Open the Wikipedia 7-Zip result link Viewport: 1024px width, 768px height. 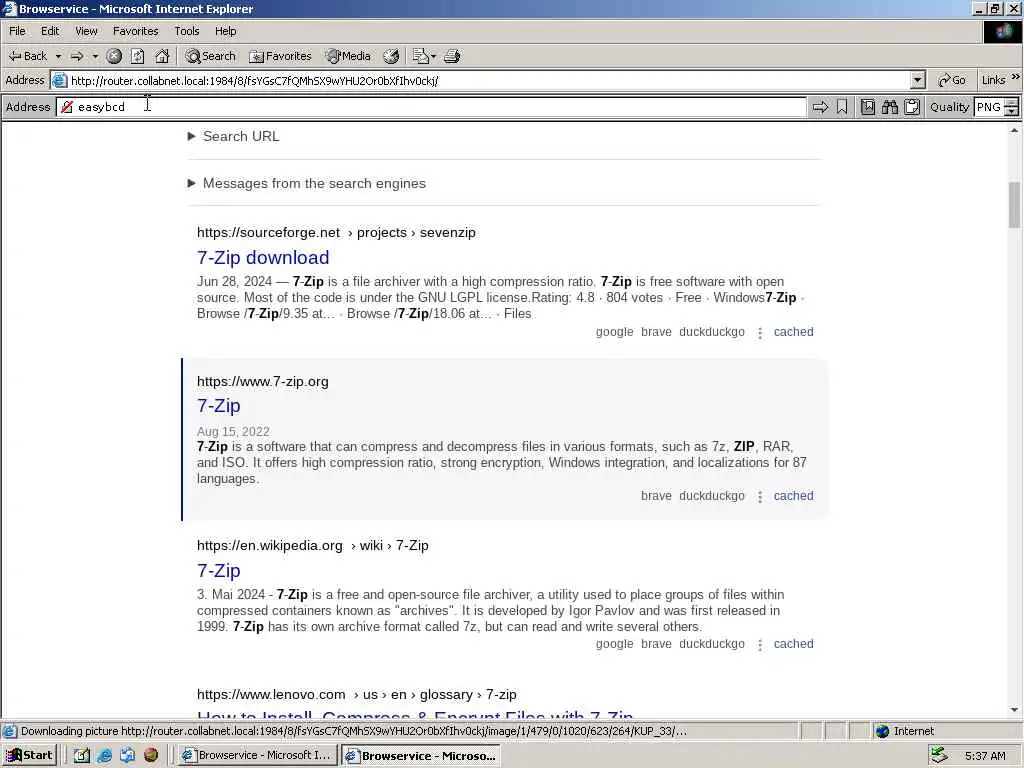point(219,570)
